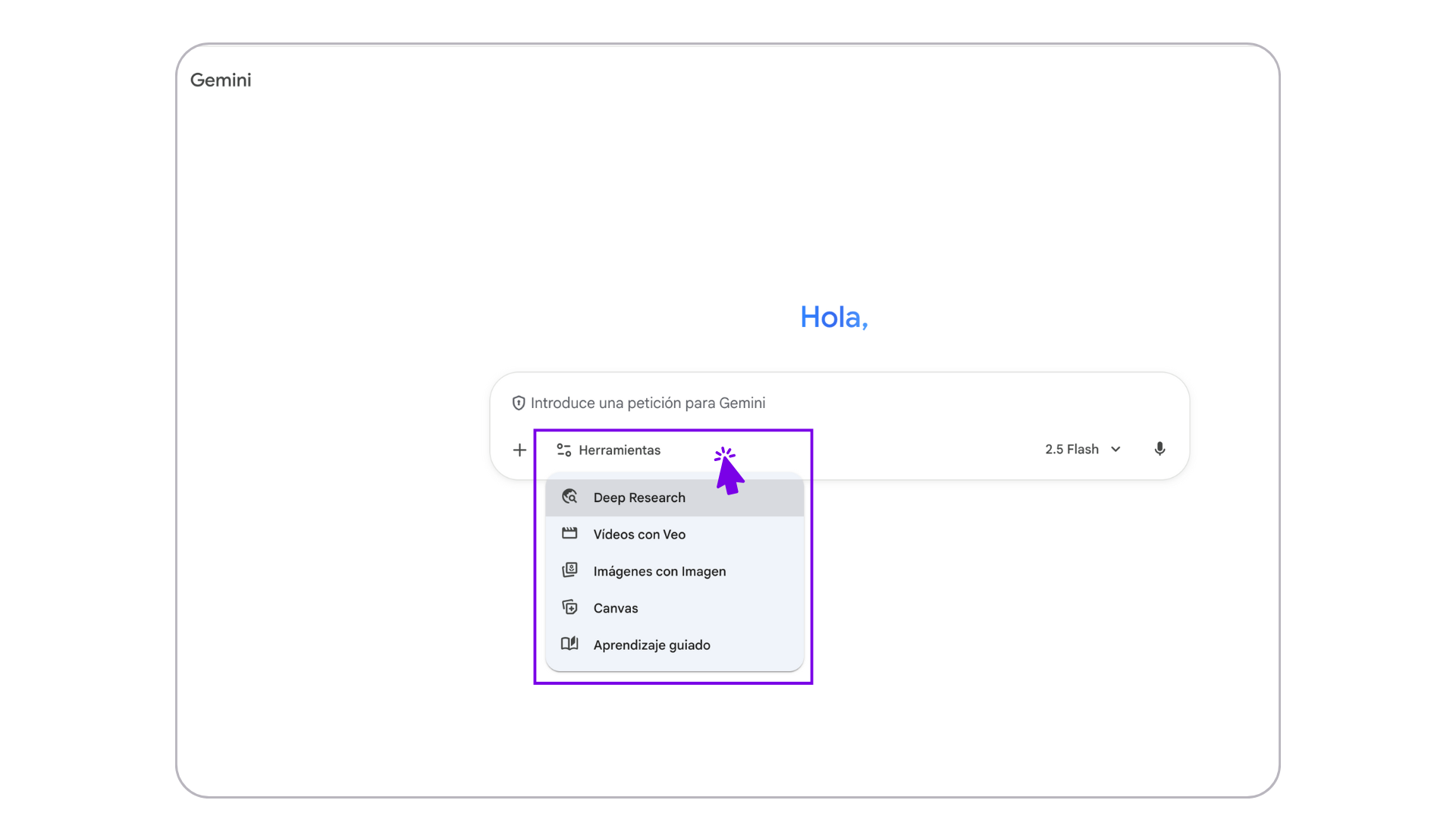
Task: Focus the "Introduce una petición" prompt field
Action: coord(834,403)
